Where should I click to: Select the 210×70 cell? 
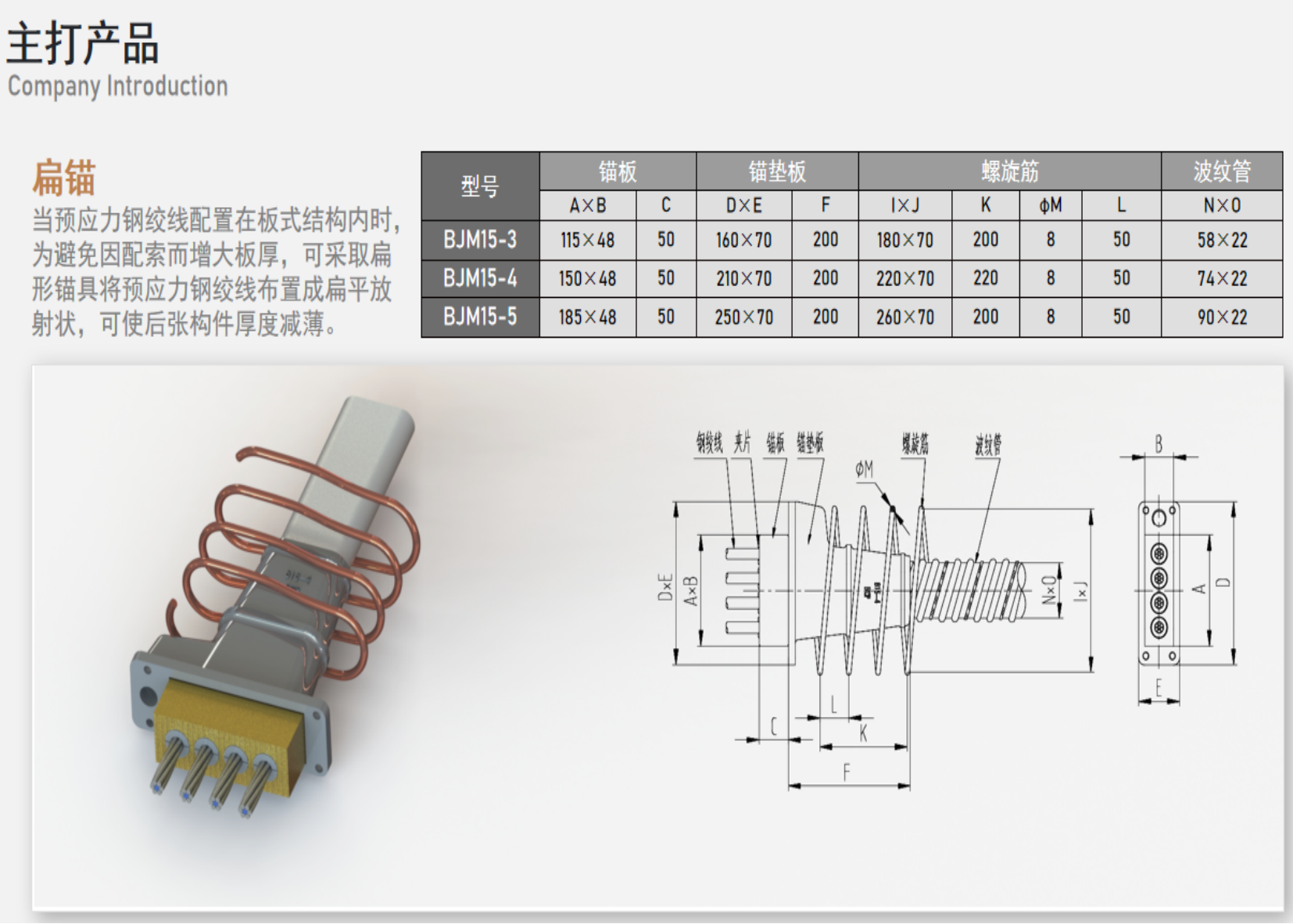coord(743,278)
